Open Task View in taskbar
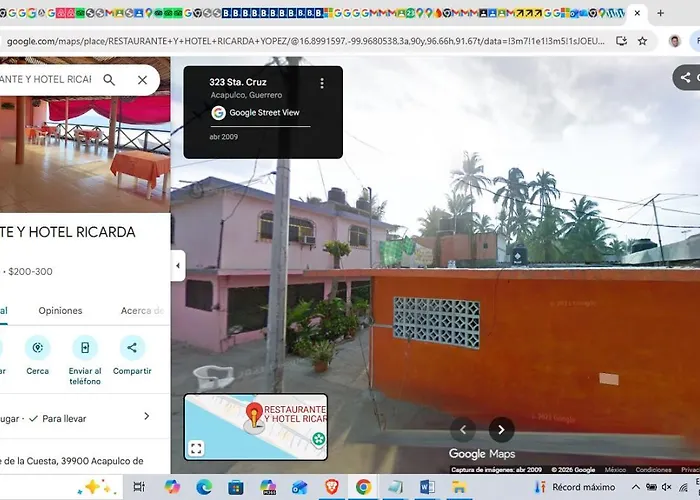 (139, 487)
